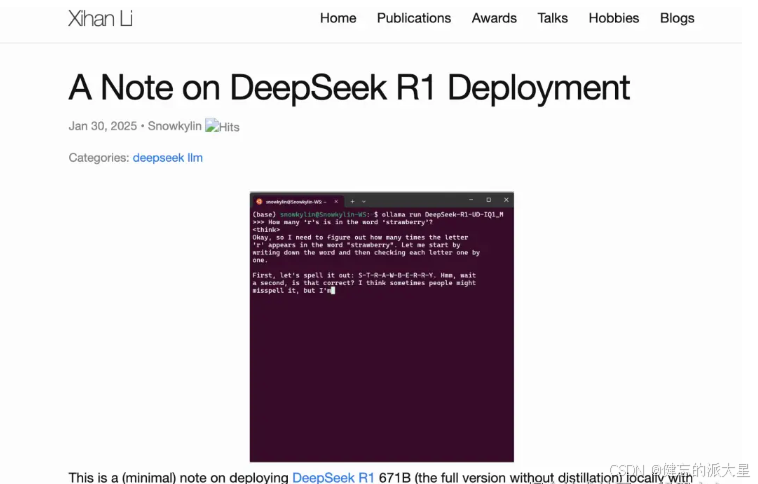
Task: Click the article title heading
Action: point(349,88)
